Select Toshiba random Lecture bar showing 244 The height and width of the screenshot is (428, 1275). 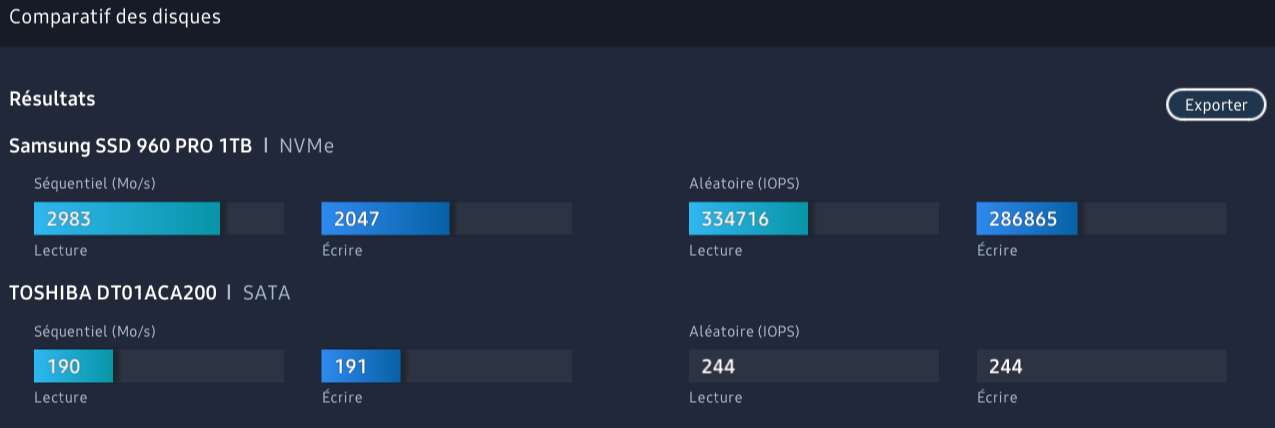point(813,366)
